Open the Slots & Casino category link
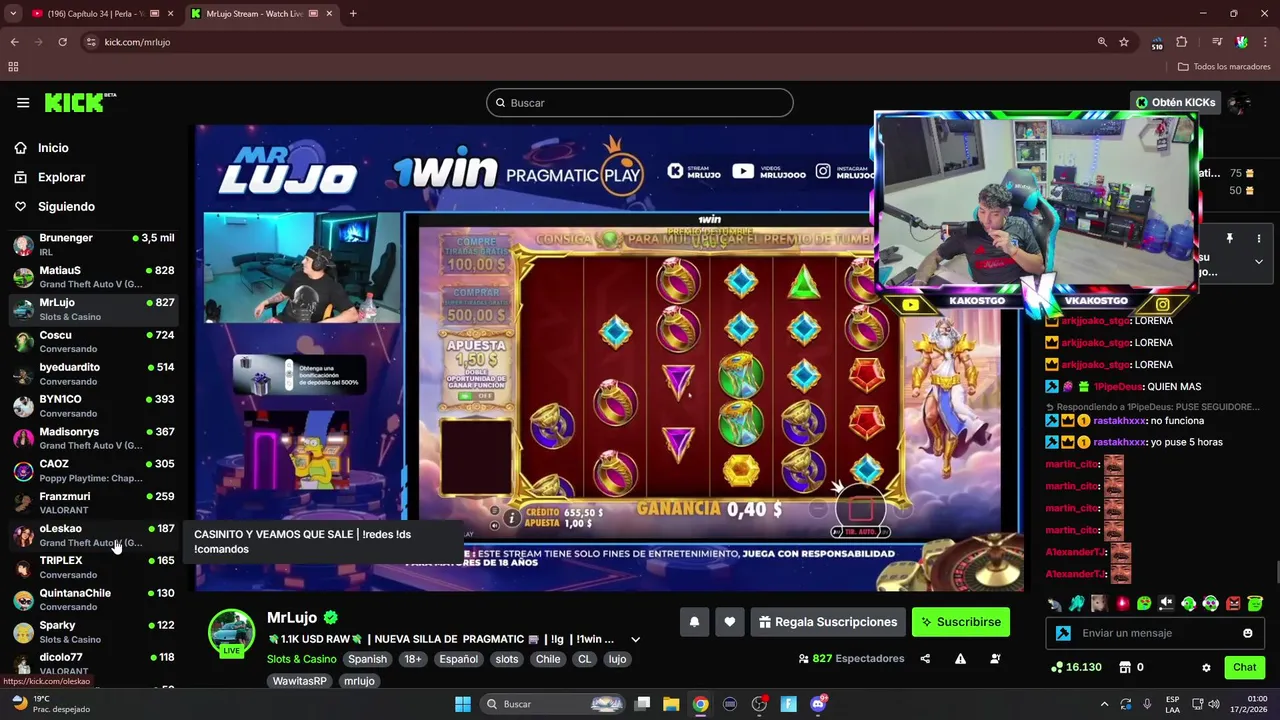Viewport: 1280px width, 720px height. pyautogui.click(x=301, y=659)
